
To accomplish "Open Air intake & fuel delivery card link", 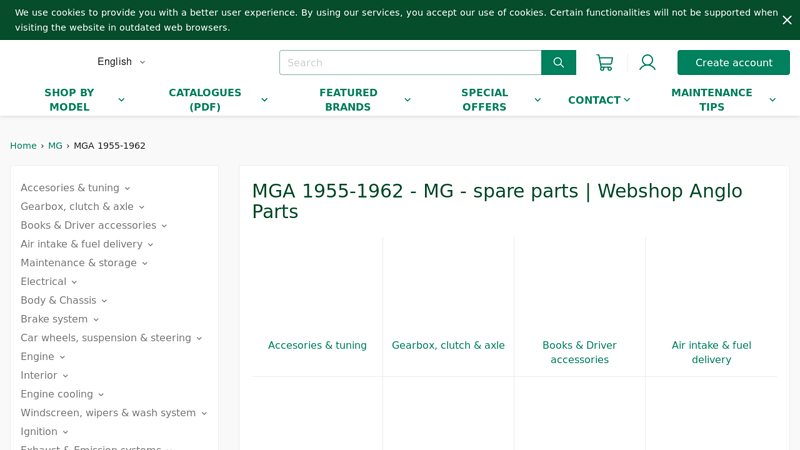I will [x=711, y=353].
